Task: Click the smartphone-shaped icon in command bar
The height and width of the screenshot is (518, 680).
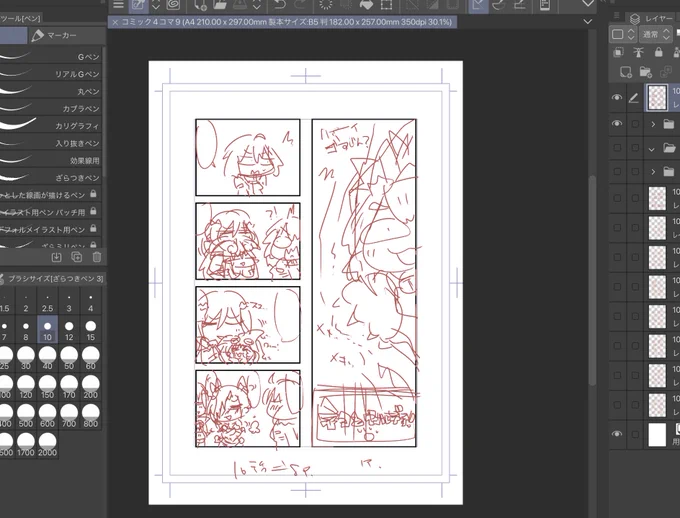Action: click(545, 5)
